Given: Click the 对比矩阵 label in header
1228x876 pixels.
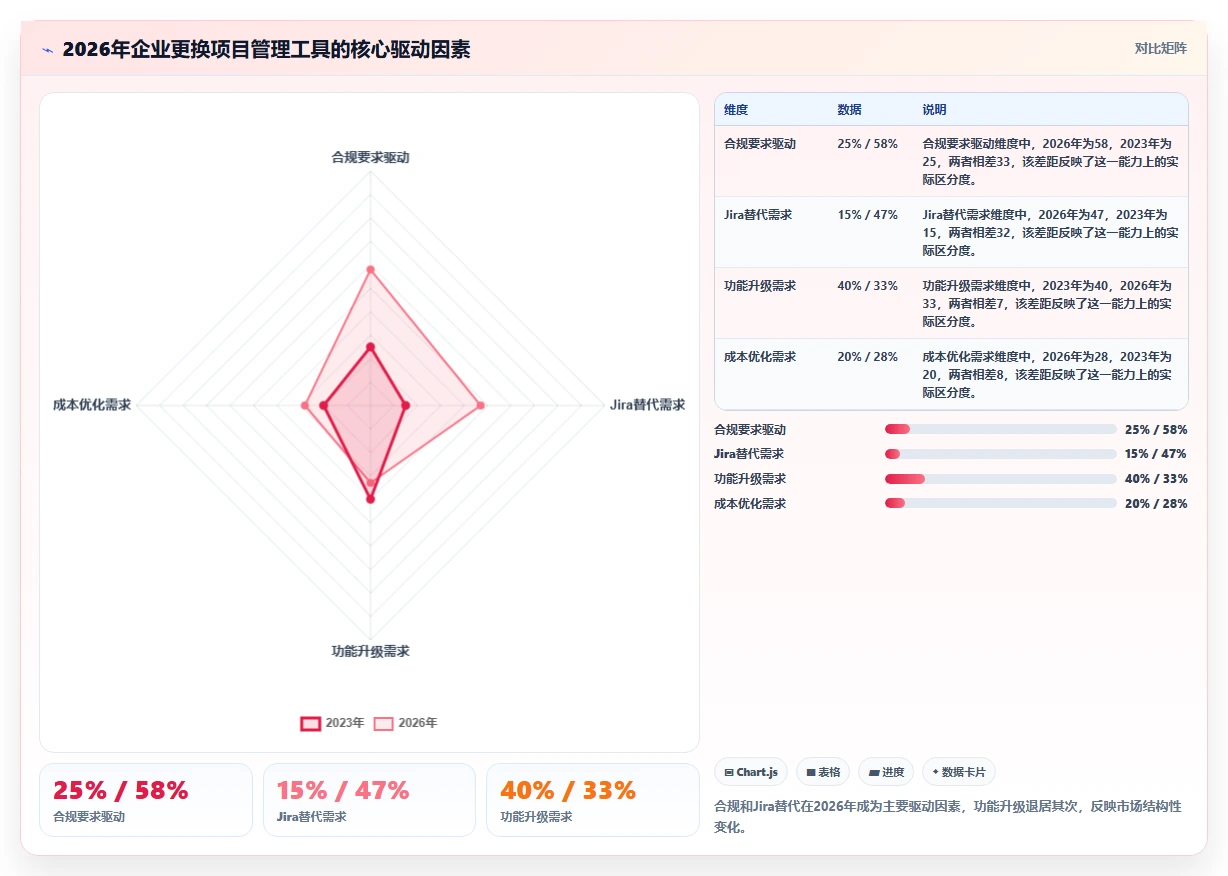Looking at the screenshot, I should pos(1161,48).
